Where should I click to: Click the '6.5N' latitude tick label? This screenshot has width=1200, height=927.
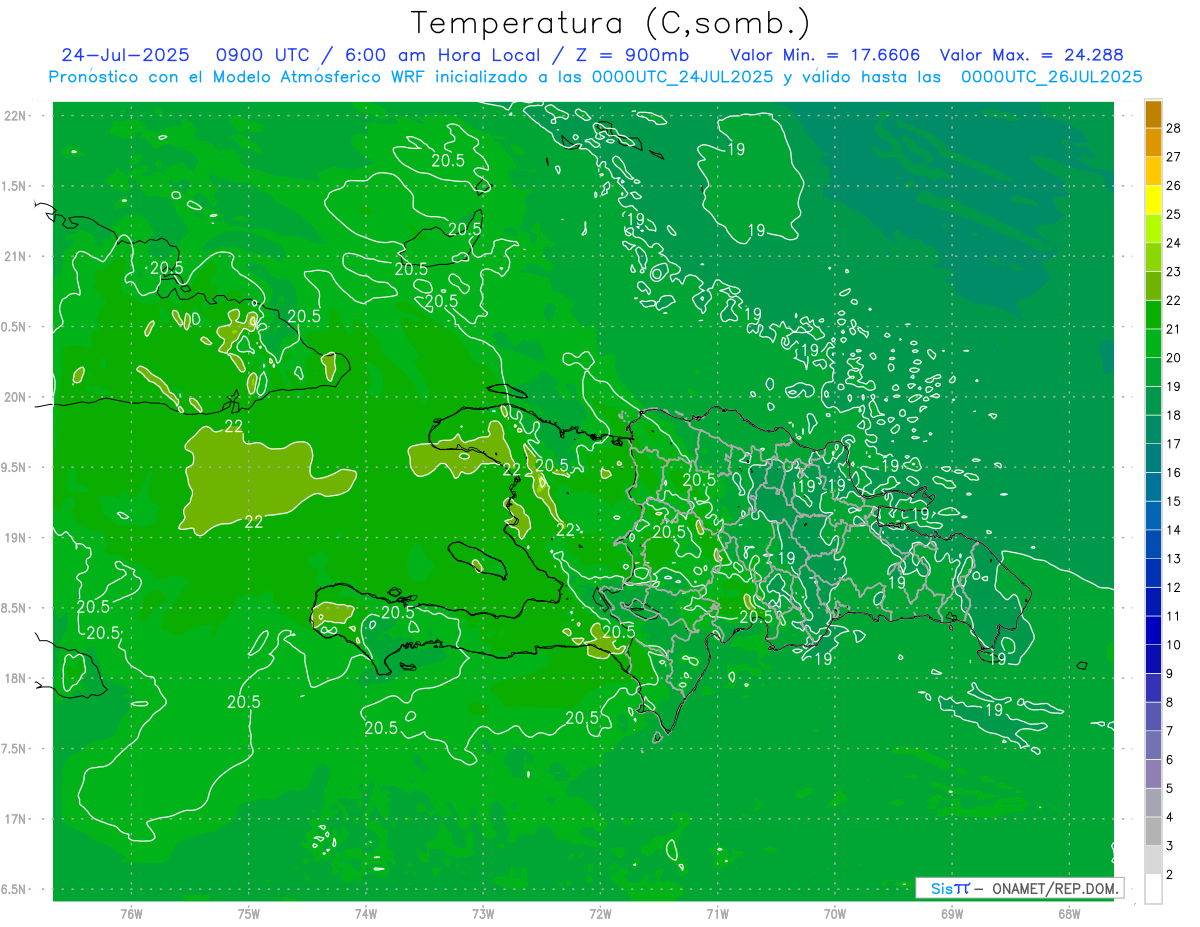coord(14,889)
